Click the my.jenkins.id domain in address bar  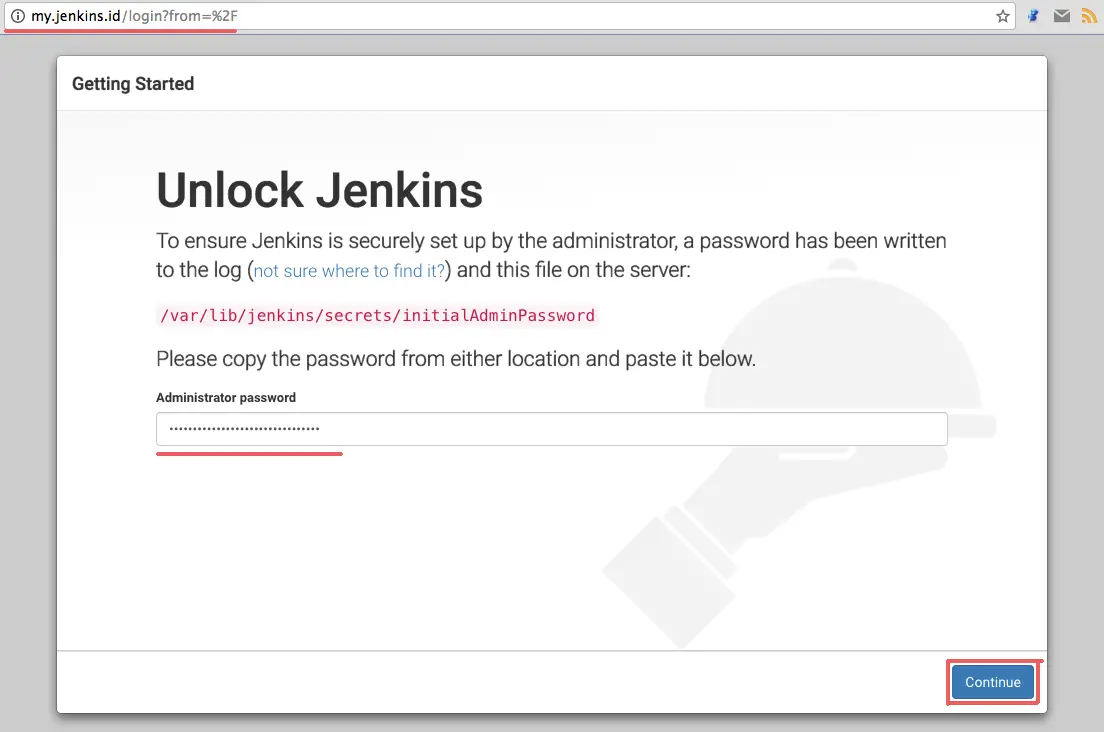[75, 15]
